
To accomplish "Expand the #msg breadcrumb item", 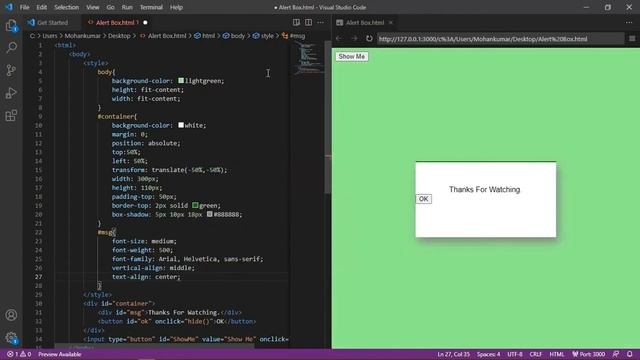I will [x=293, y=36].
